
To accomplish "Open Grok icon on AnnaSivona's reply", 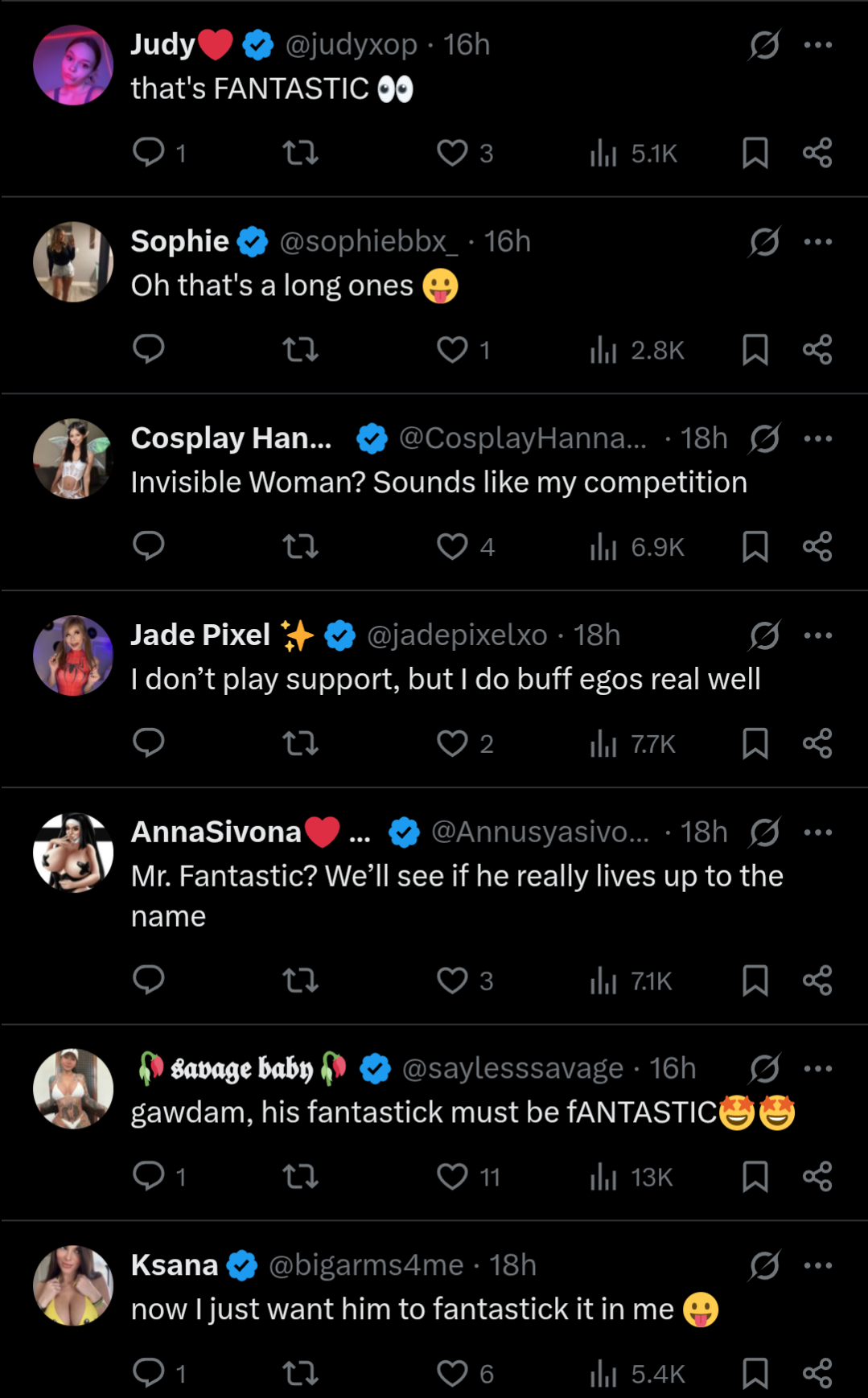I will (764, 833).
